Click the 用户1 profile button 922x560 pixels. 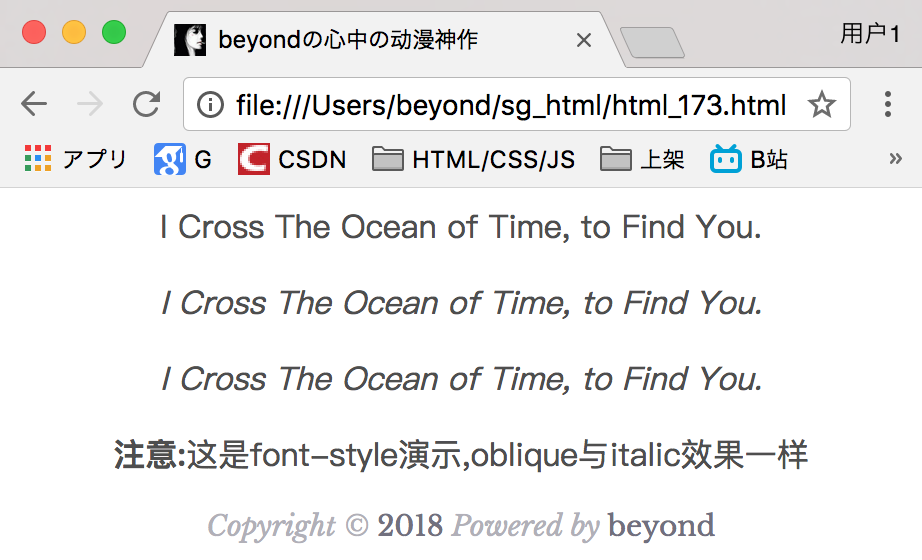pyautogui.click(x=869, y=34)
